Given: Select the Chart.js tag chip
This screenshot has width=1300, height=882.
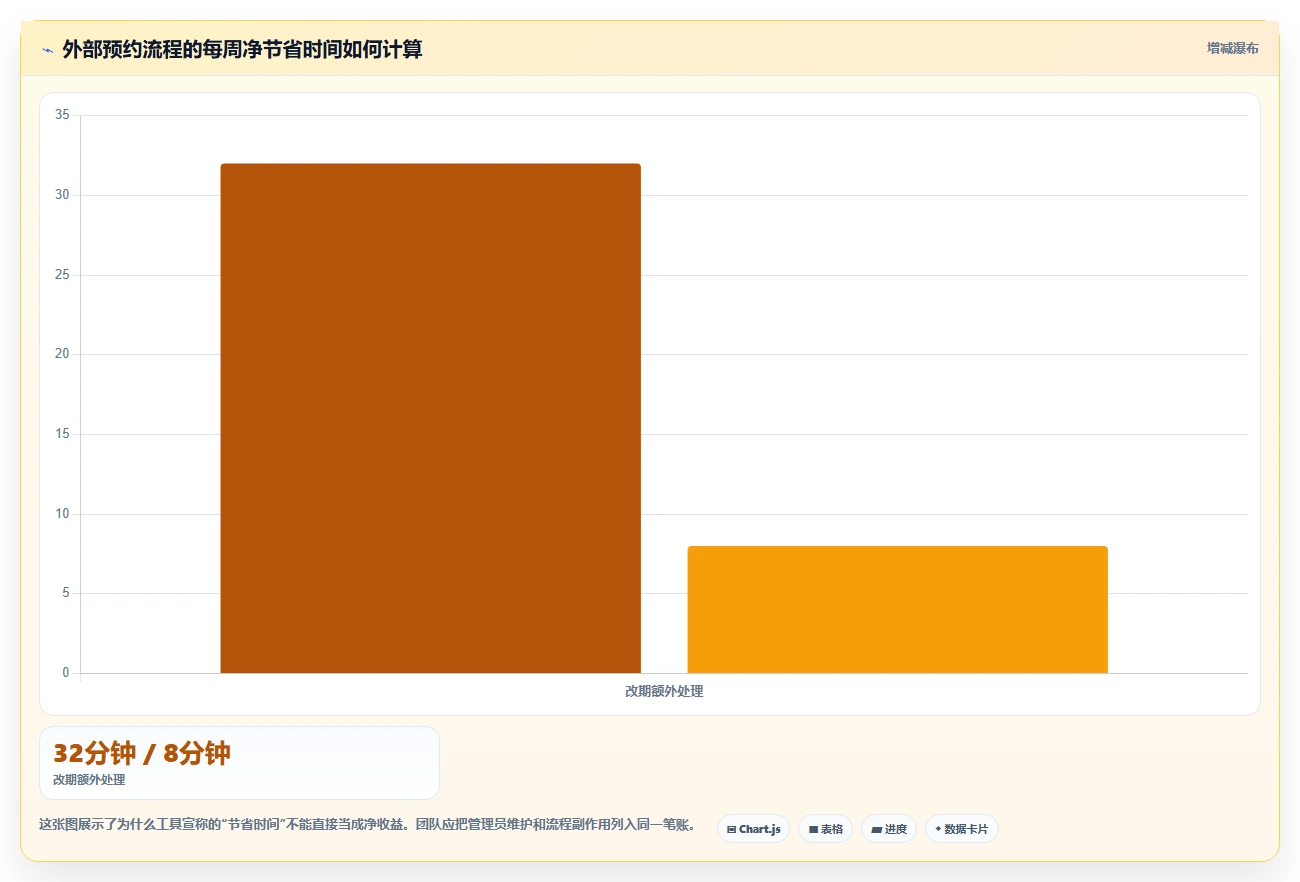Looking at the screenshot, I should [x=753, y=829].
